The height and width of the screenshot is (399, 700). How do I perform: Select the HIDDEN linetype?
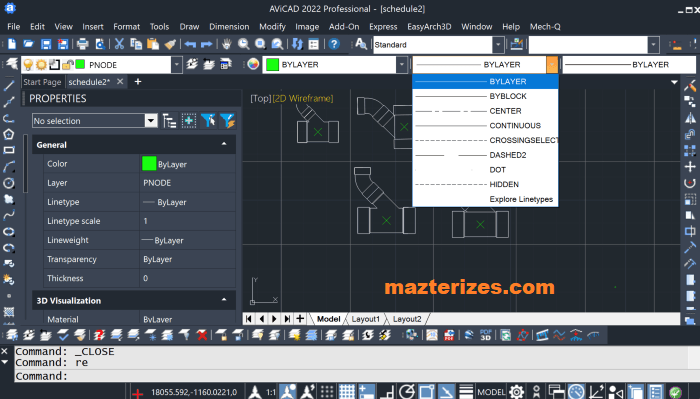(485, 184)
